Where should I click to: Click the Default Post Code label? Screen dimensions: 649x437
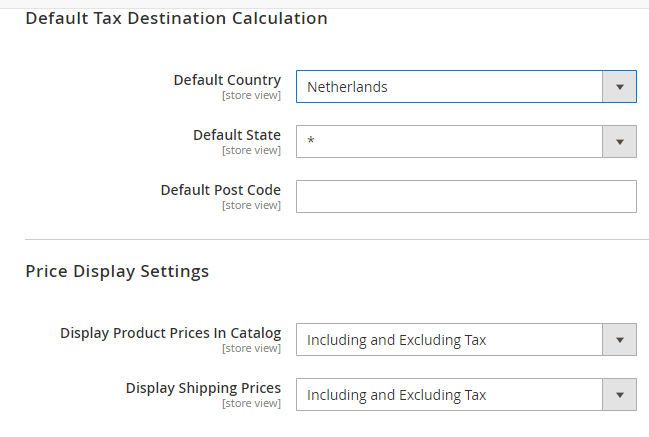(220, 190)
